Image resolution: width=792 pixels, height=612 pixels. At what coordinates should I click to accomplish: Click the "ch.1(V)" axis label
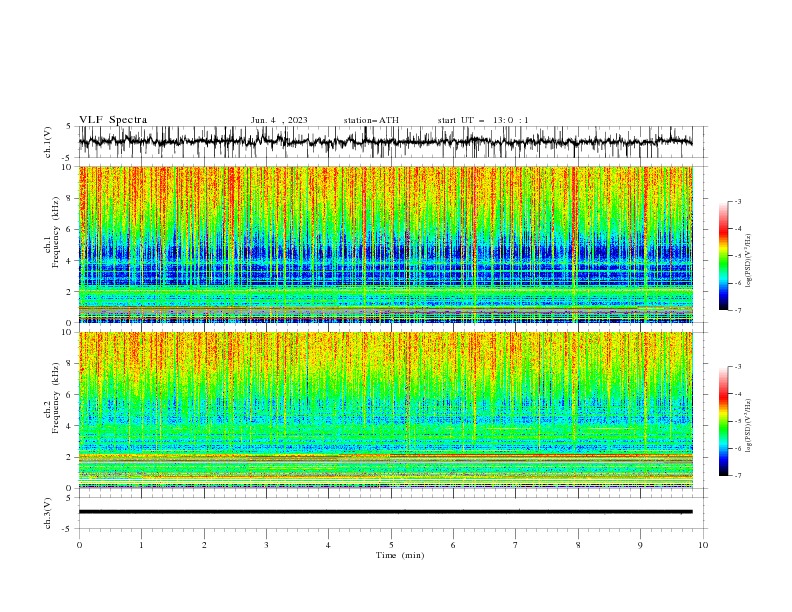(x=48, y=142)
